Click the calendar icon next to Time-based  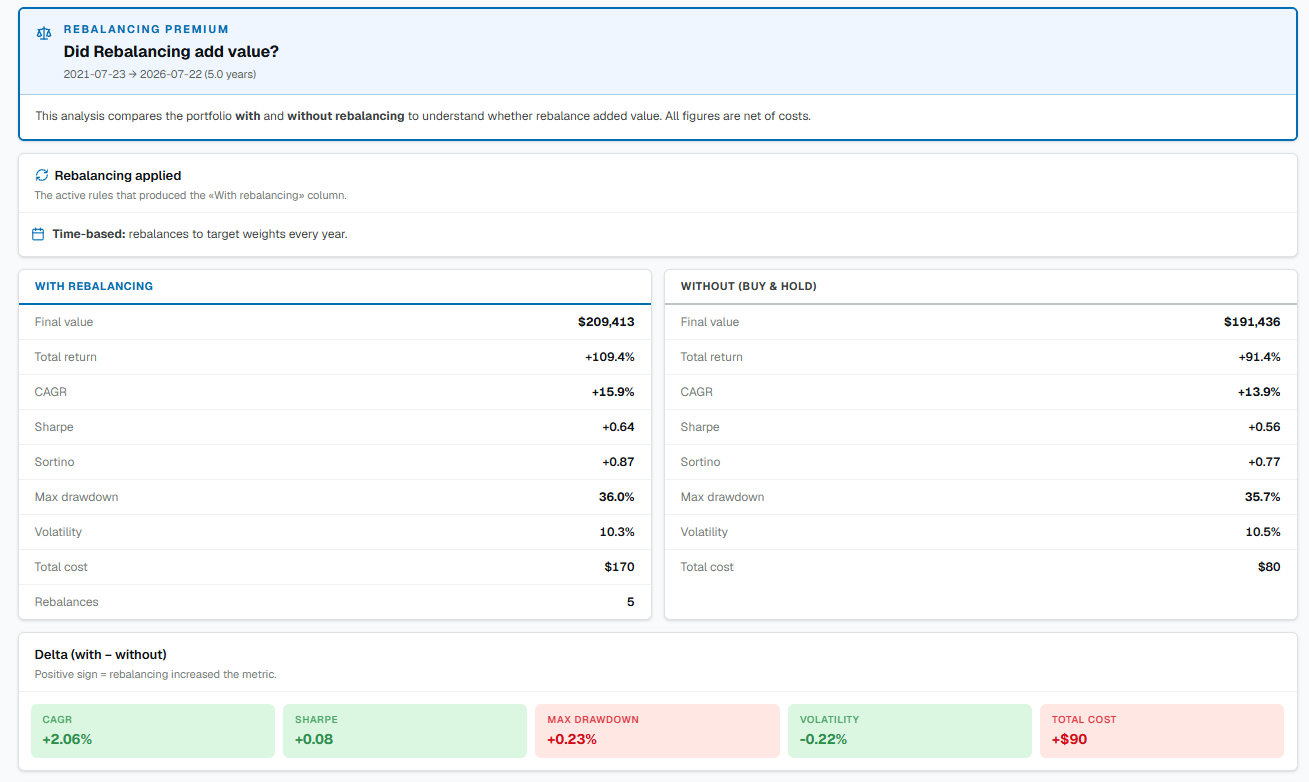pyautogui.click(x=38, y=234)
